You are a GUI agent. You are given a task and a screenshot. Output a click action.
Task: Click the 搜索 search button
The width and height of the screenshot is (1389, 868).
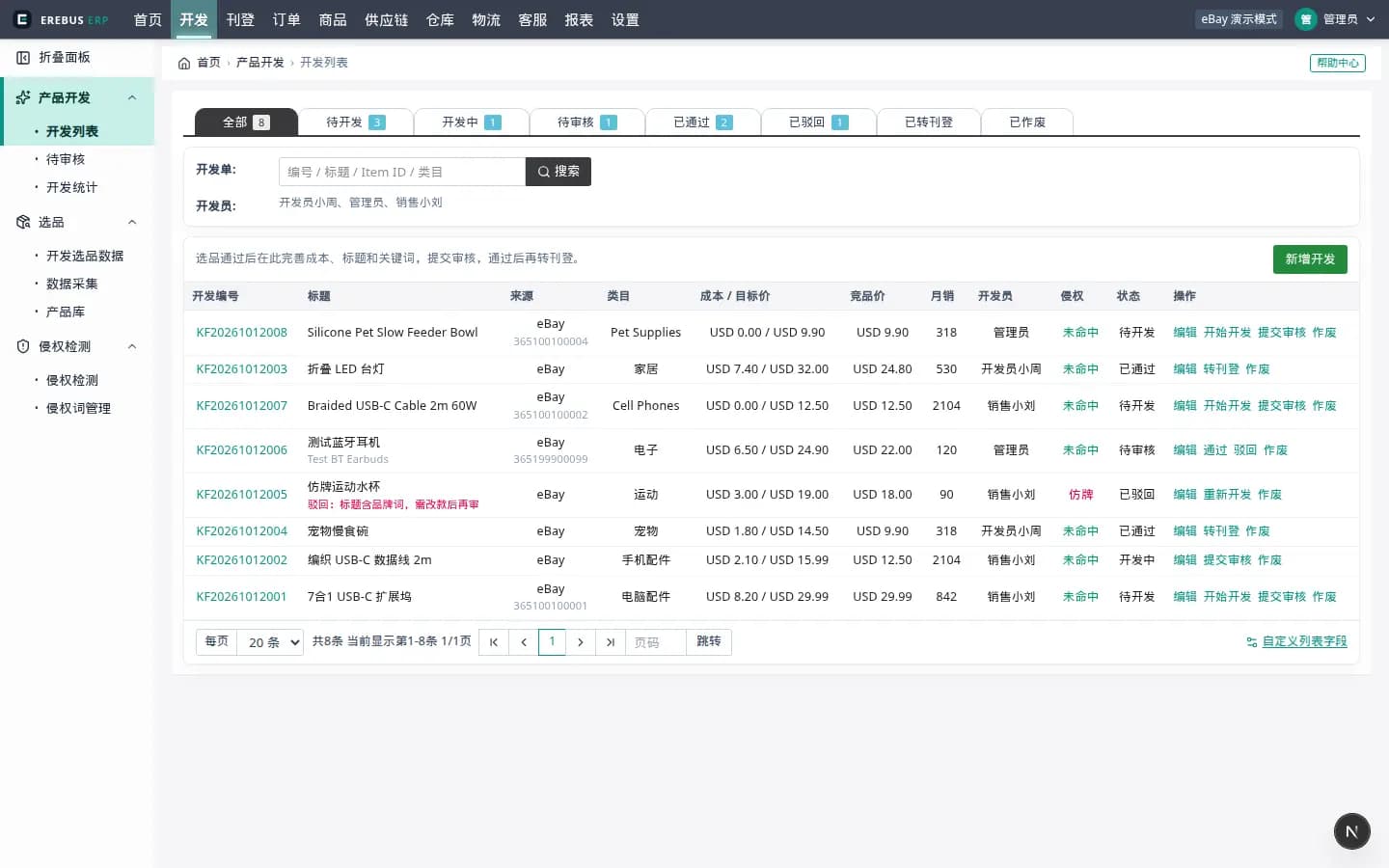[x=558, y=172]
